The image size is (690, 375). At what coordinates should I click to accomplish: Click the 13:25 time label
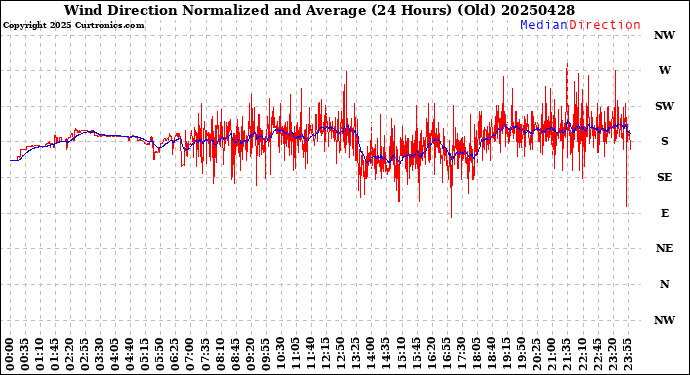pyautogui.click(x=355, y=354)
